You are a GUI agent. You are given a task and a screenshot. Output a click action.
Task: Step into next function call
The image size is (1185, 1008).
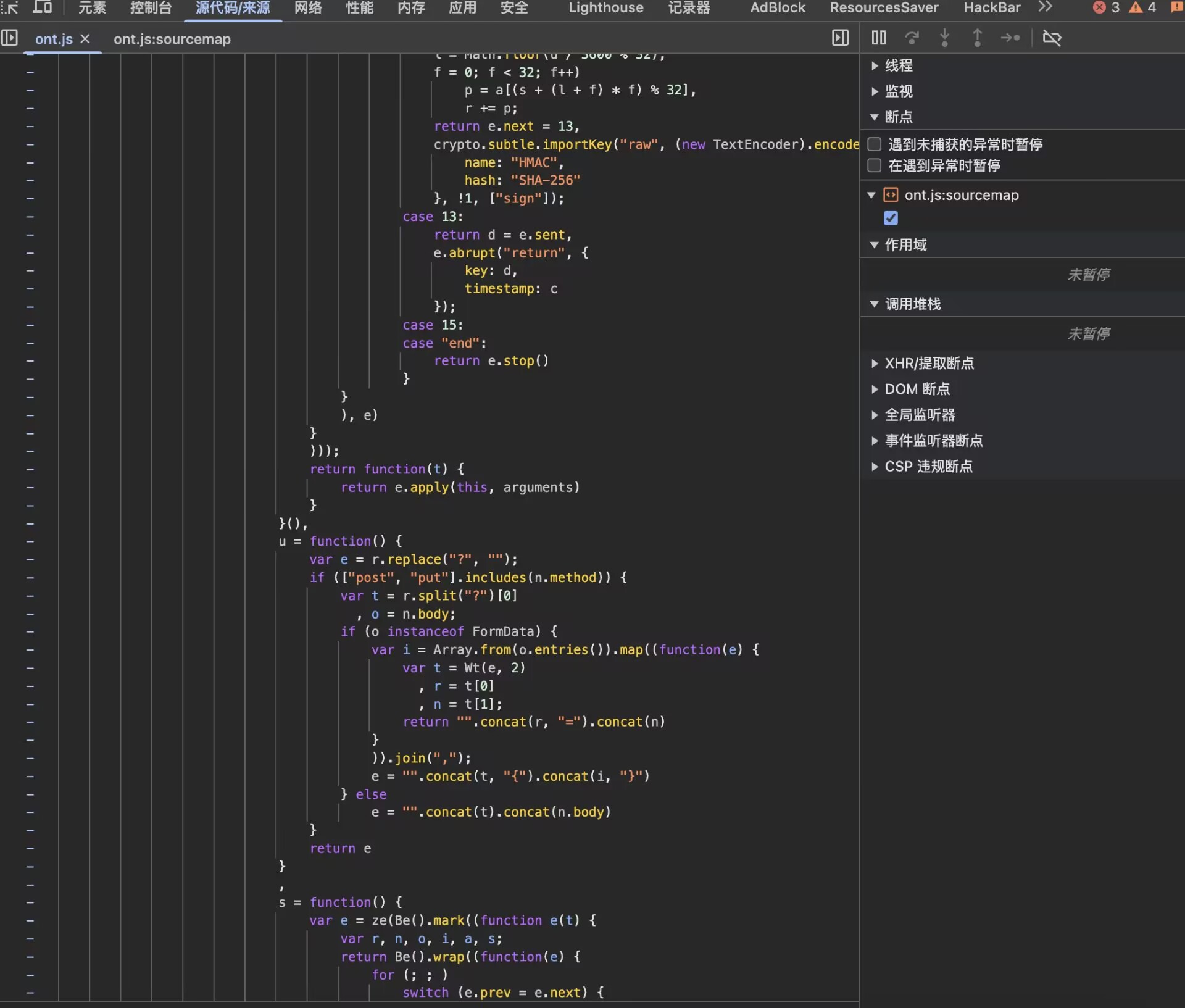944,38
